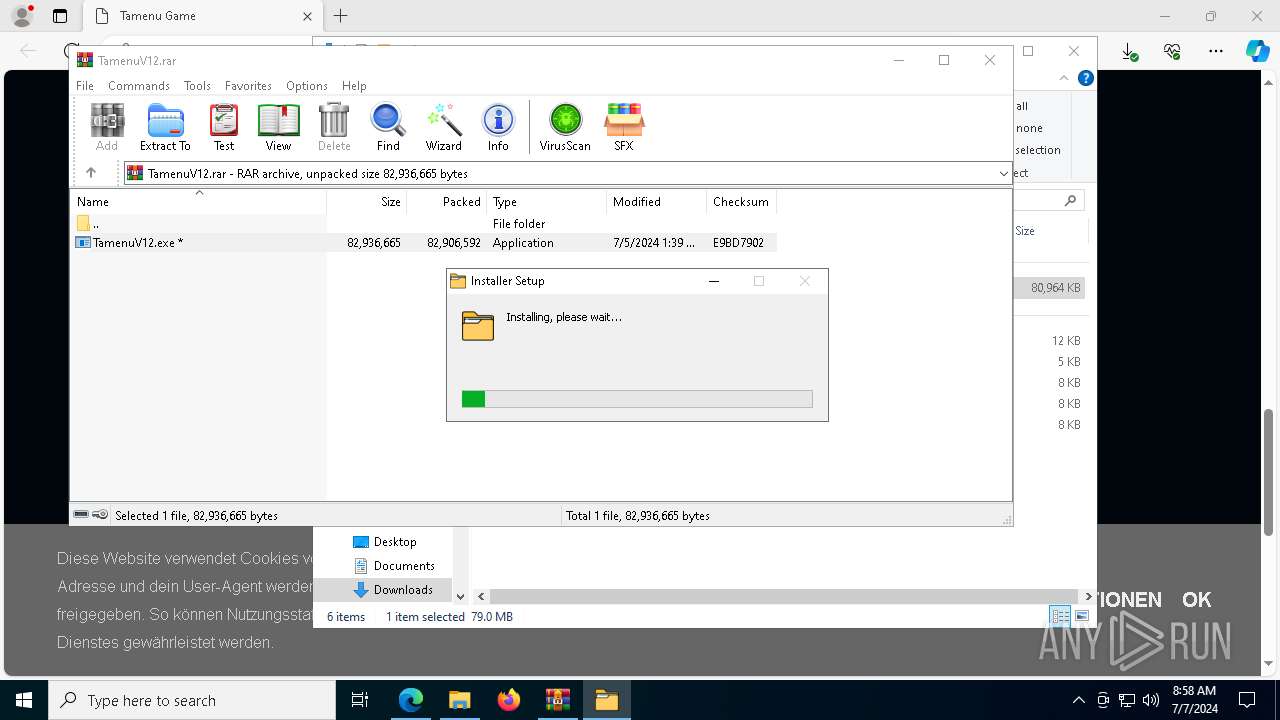Show hidden system tray icons
1280x720 pixels.
pyautogui.click(x=1078, y=700)
